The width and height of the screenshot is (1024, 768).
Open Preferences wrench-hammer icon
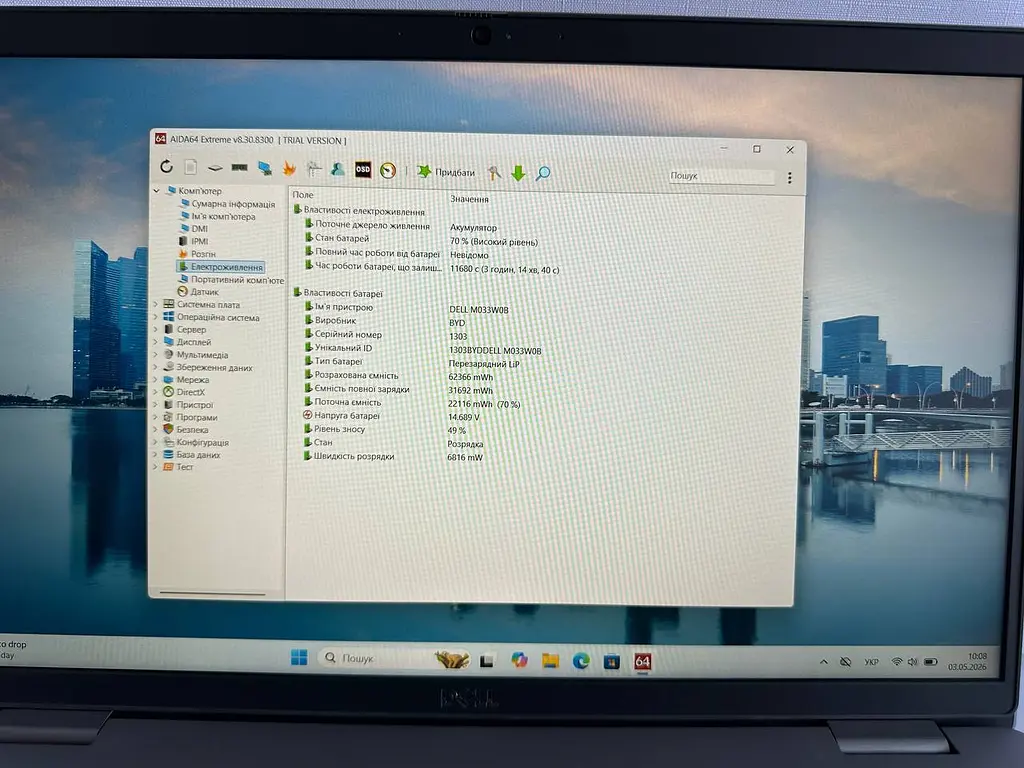pyautogui.click(x=494, y=172)
